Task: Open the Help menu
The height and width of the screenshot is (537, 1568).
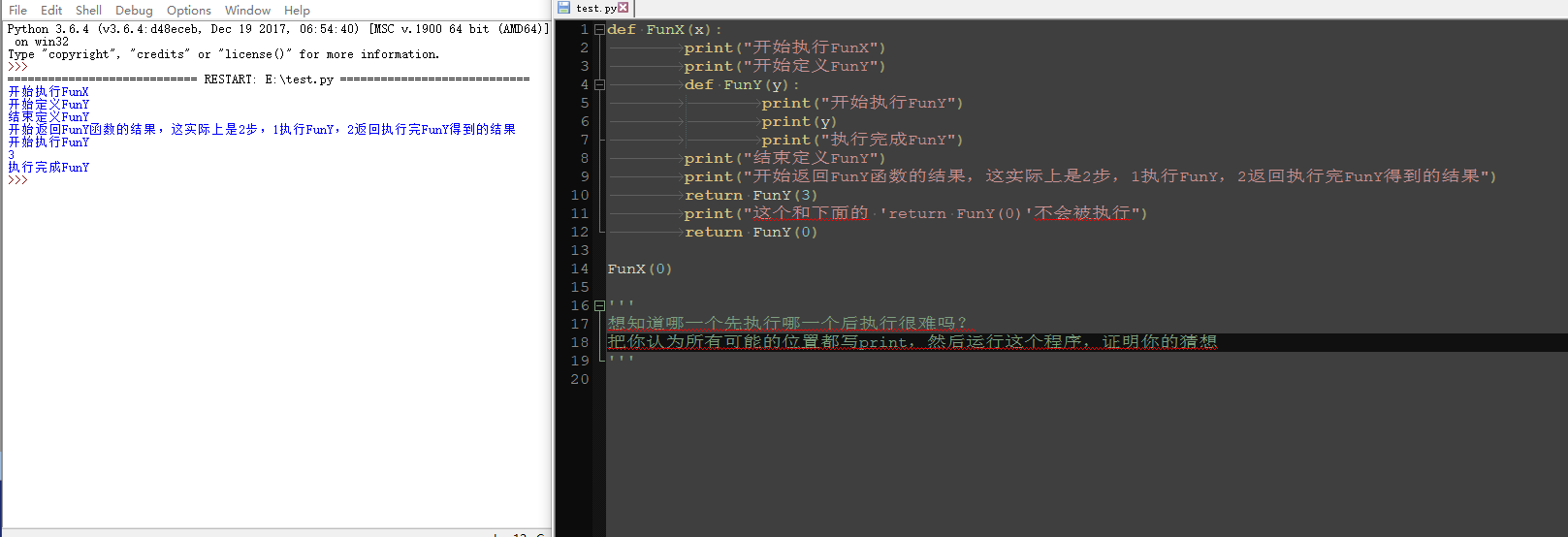Action: pos(297,10)
